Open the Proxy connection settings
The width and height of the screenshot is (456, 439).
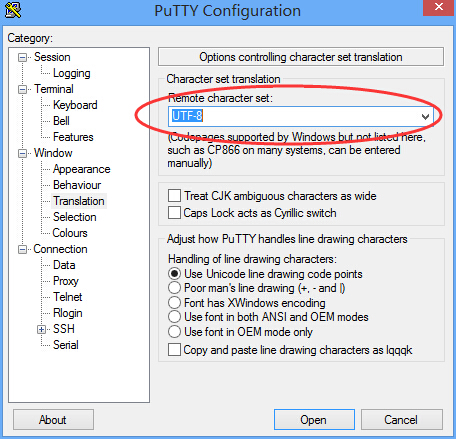pyautogui.click(x=66, y=281)
